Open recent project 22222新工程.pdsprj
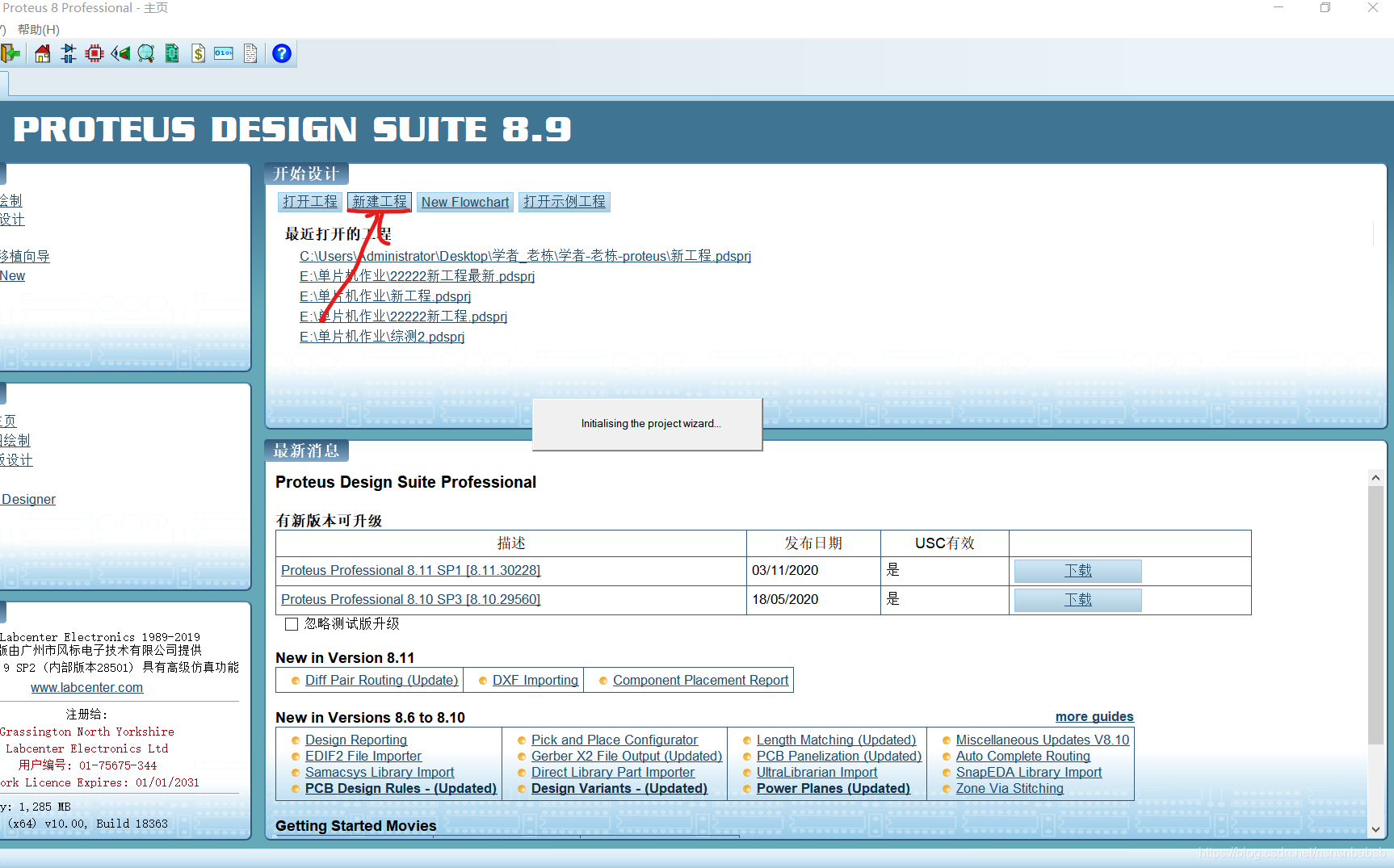This screenshot has height=868, width=1394. coord(403,317)
